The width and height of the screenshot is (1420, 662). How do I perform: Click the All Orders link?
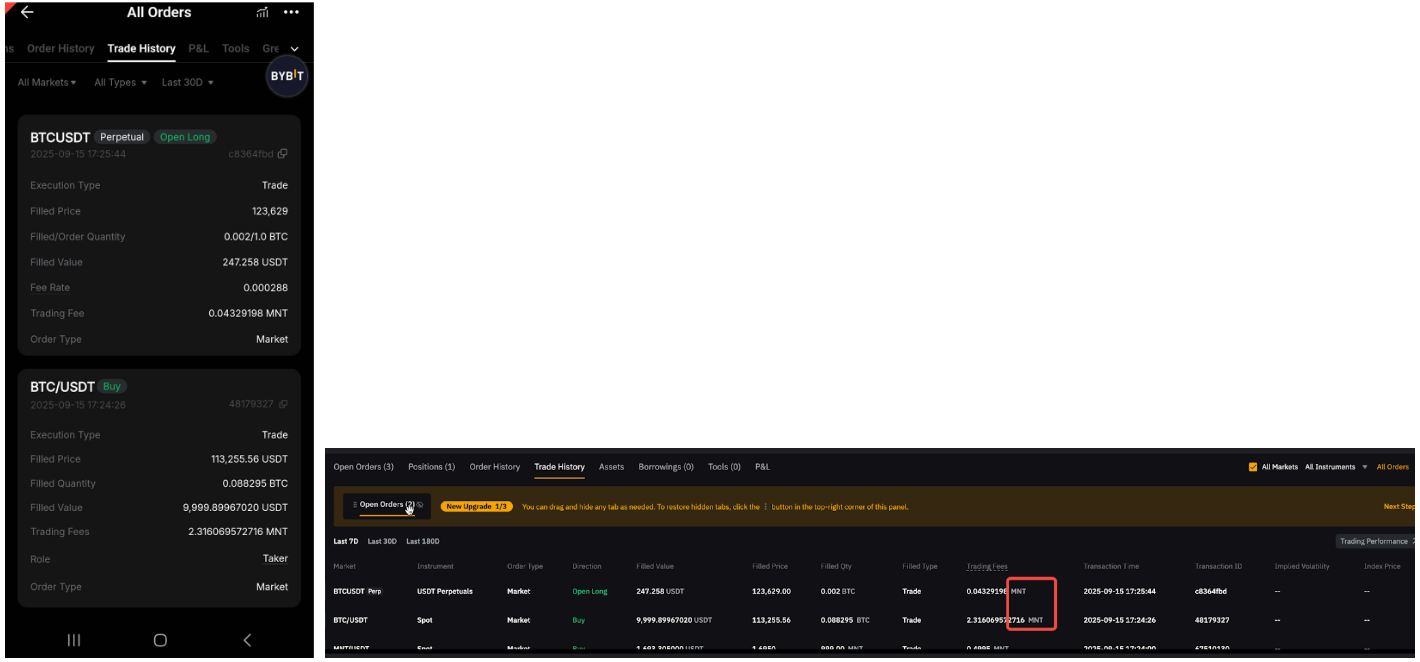tap(1392, 467)
